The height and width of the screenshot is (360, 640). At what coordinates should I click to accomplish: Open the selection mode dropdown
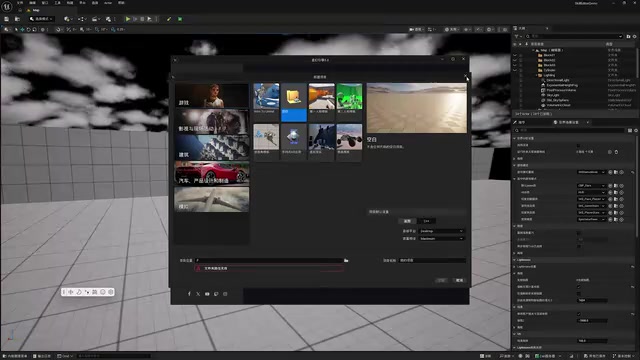coord(41,19)
